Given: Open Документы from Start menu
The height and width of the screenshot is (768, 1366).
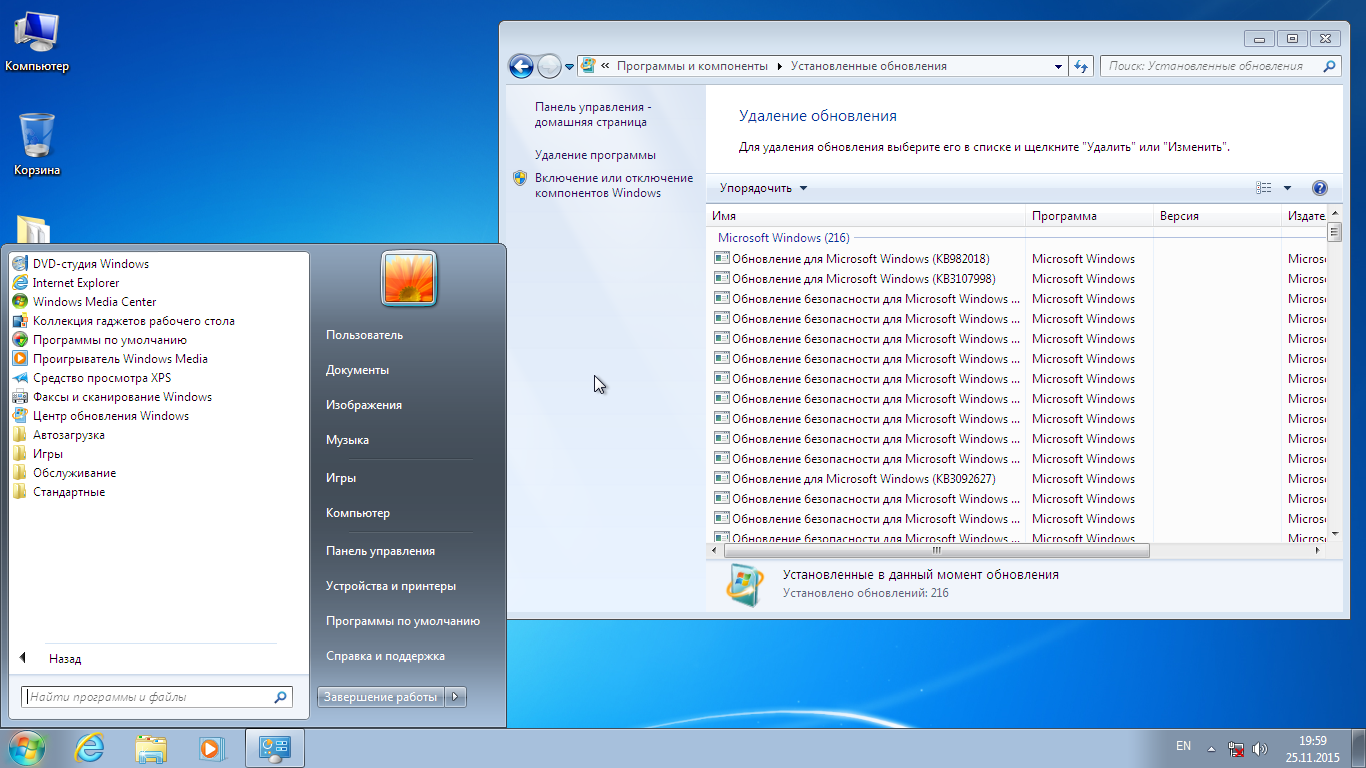Looking at the screenshot, I should [x=357, y=370].
